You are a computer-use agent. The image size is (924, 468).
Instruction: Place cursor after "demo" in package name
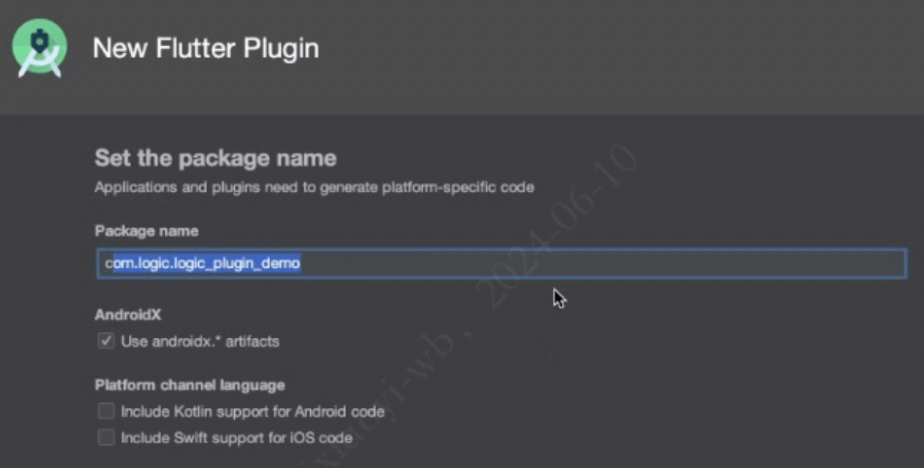tap(301, 263)
